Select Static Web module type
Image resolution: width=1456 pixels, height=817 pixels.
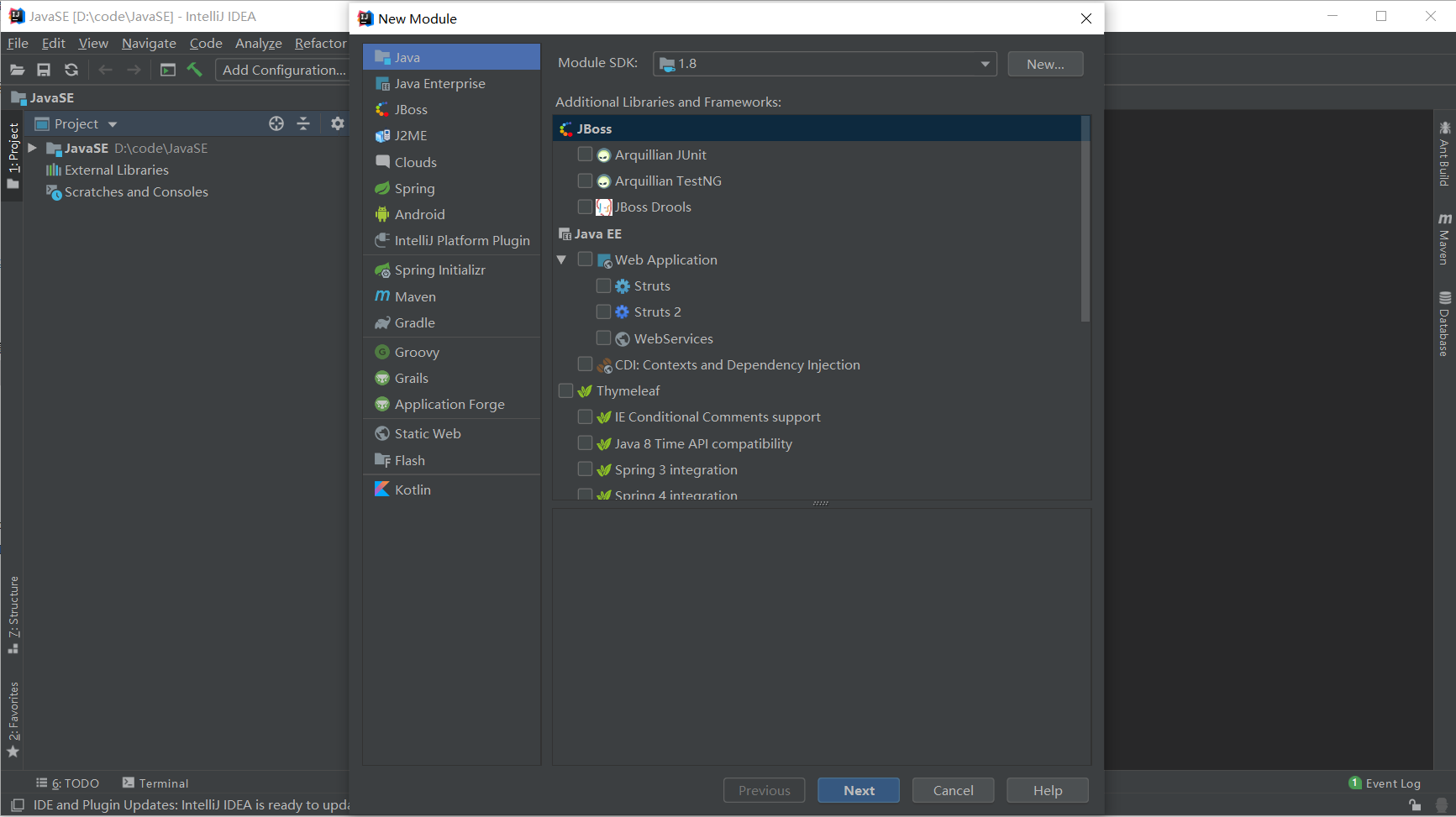452,433
